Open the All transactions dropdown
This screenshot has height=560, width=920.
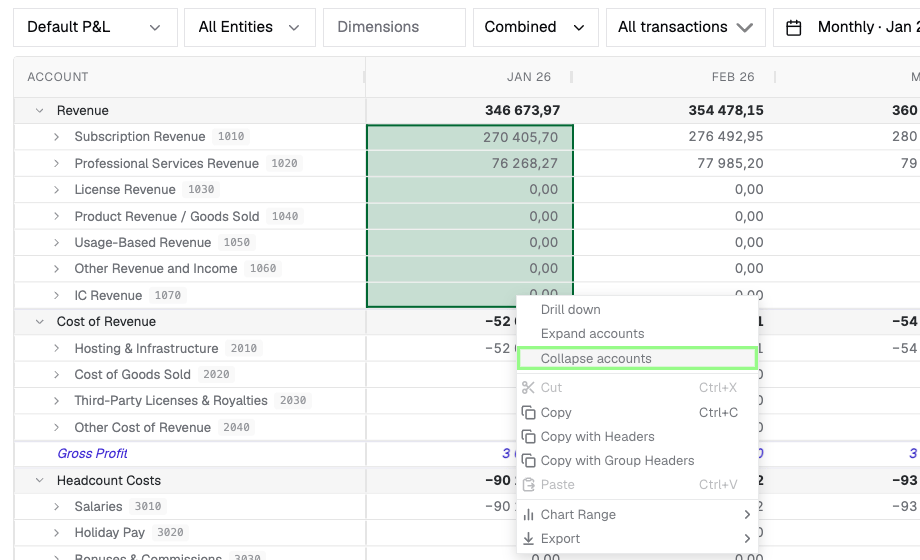point(685,28)
